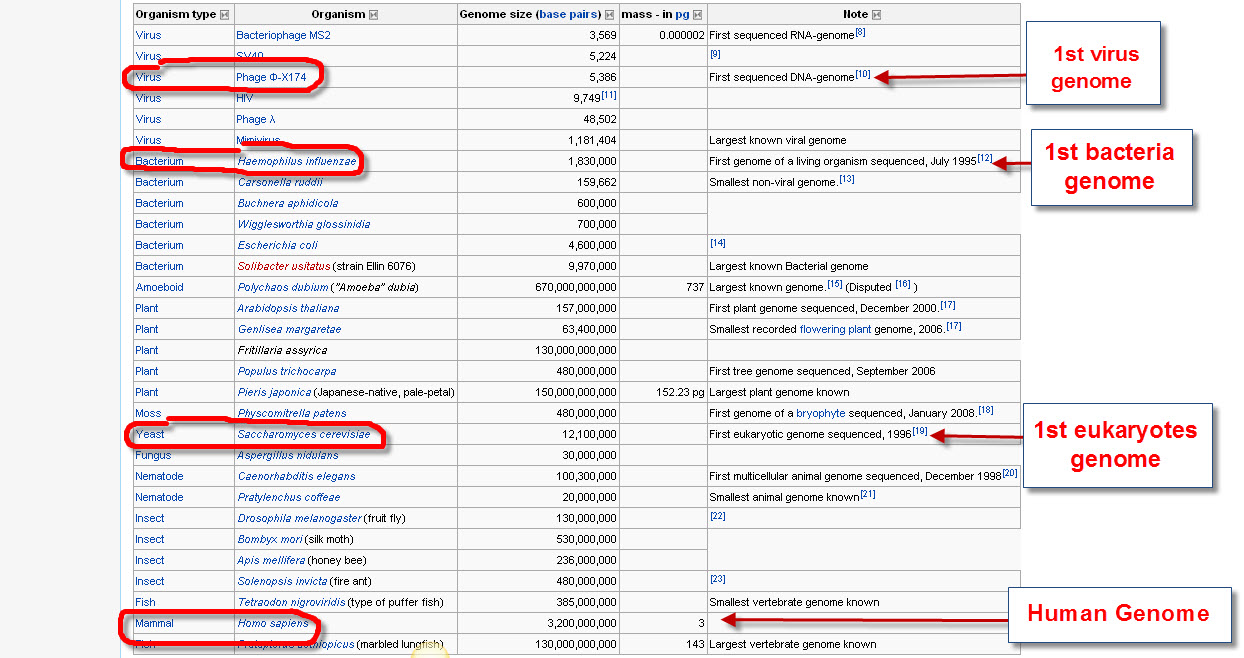Open Fungus organism type link

(153, 455)
